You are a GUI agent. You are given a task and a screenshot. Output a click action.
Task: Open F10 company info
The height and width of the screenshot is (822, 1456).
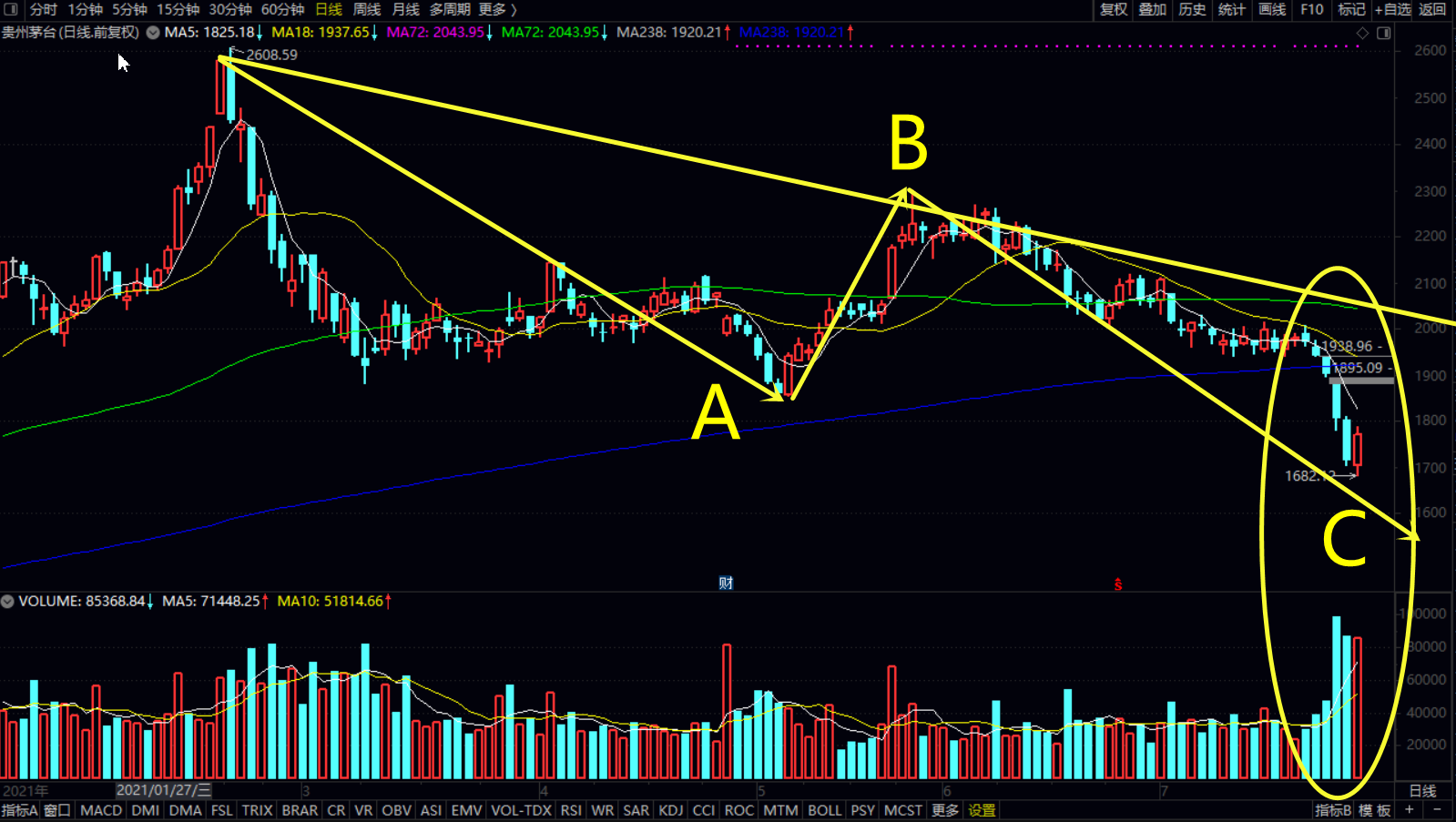point(1312,9)
